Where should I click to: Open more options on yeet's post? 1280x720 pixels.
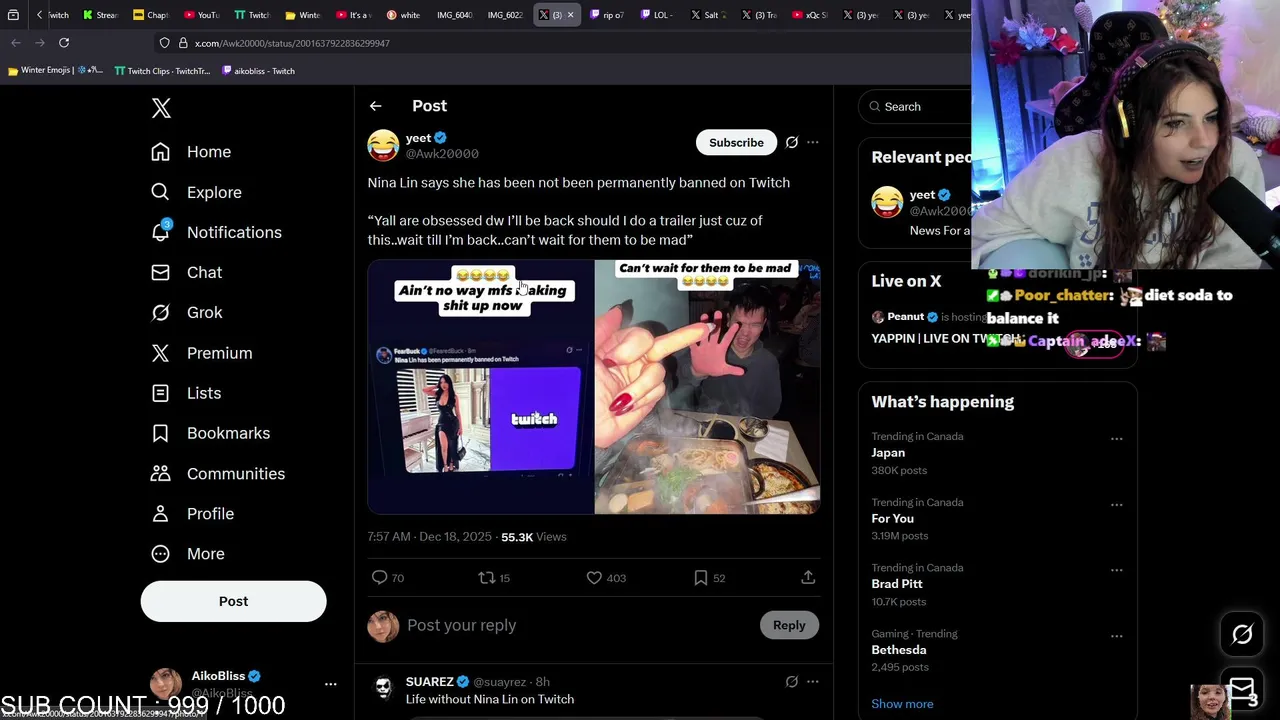tap(812, 142)
